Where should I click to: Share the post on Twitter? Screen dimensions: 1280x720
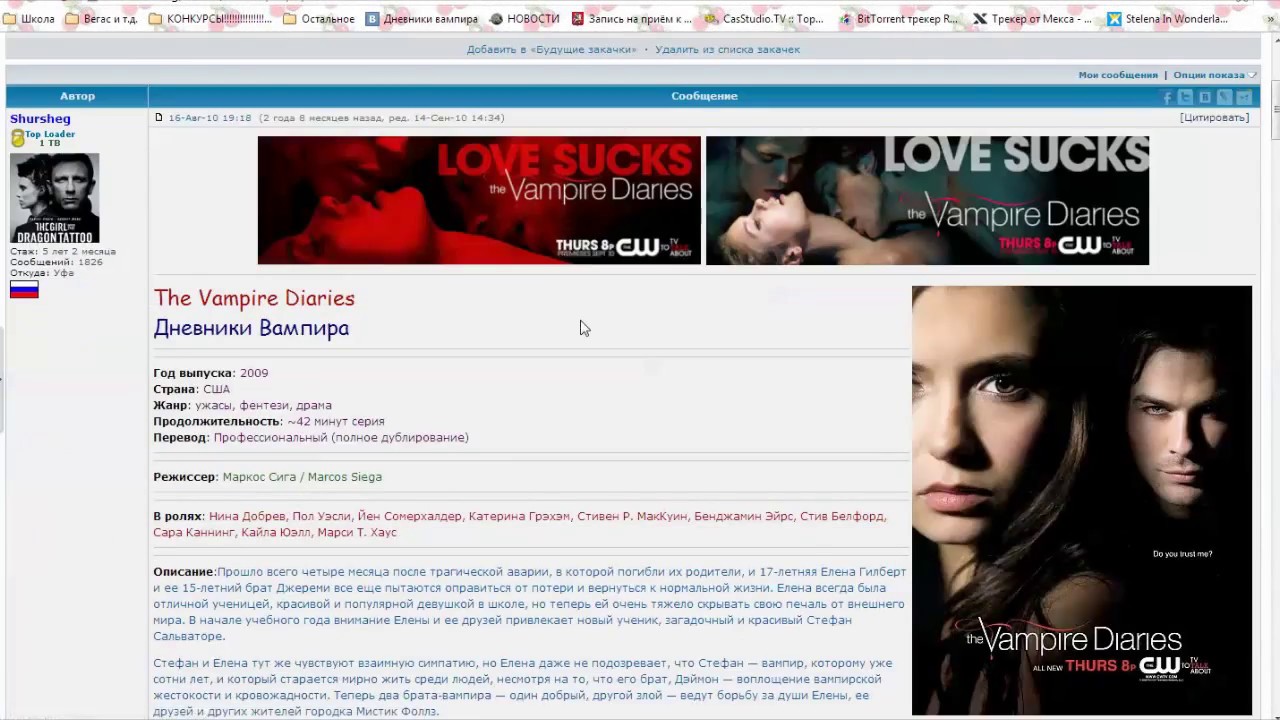[1186, 97]
